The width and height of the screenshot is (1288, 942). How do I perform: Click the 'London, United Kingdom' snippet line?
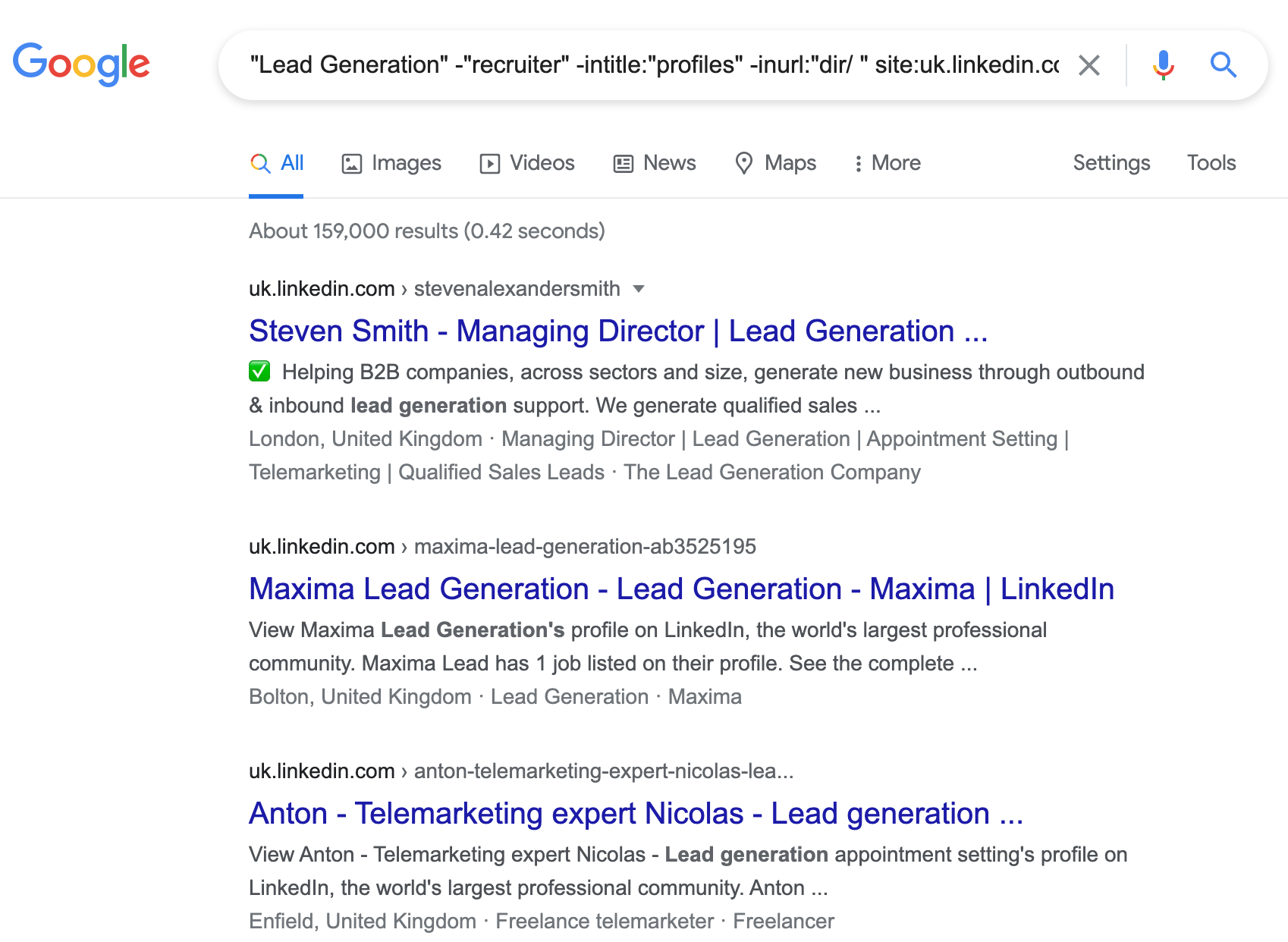click(658, 456)
